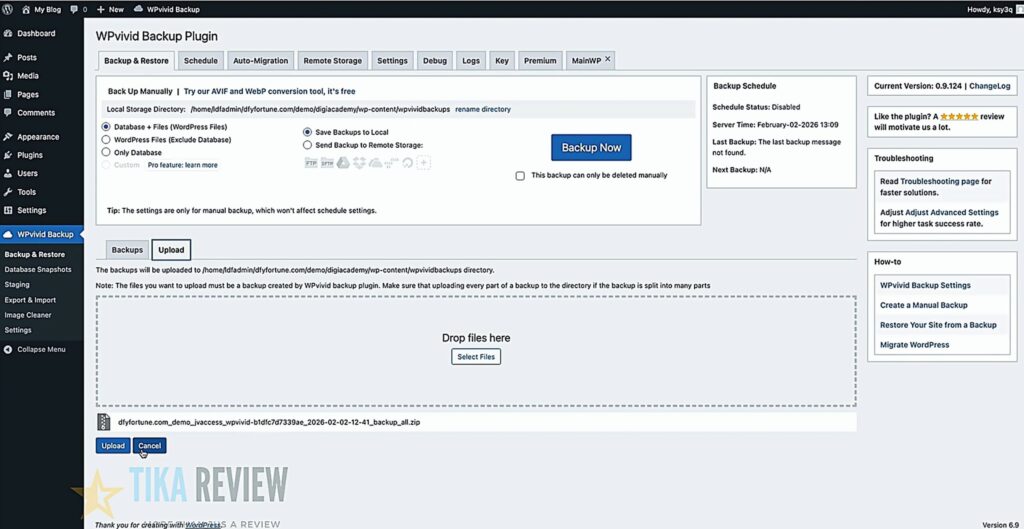The width and height of the screenshot is (1024, 529).
Task: Select WordPress Files (Exclude Database) option
Action: click(x=106, y=140)
